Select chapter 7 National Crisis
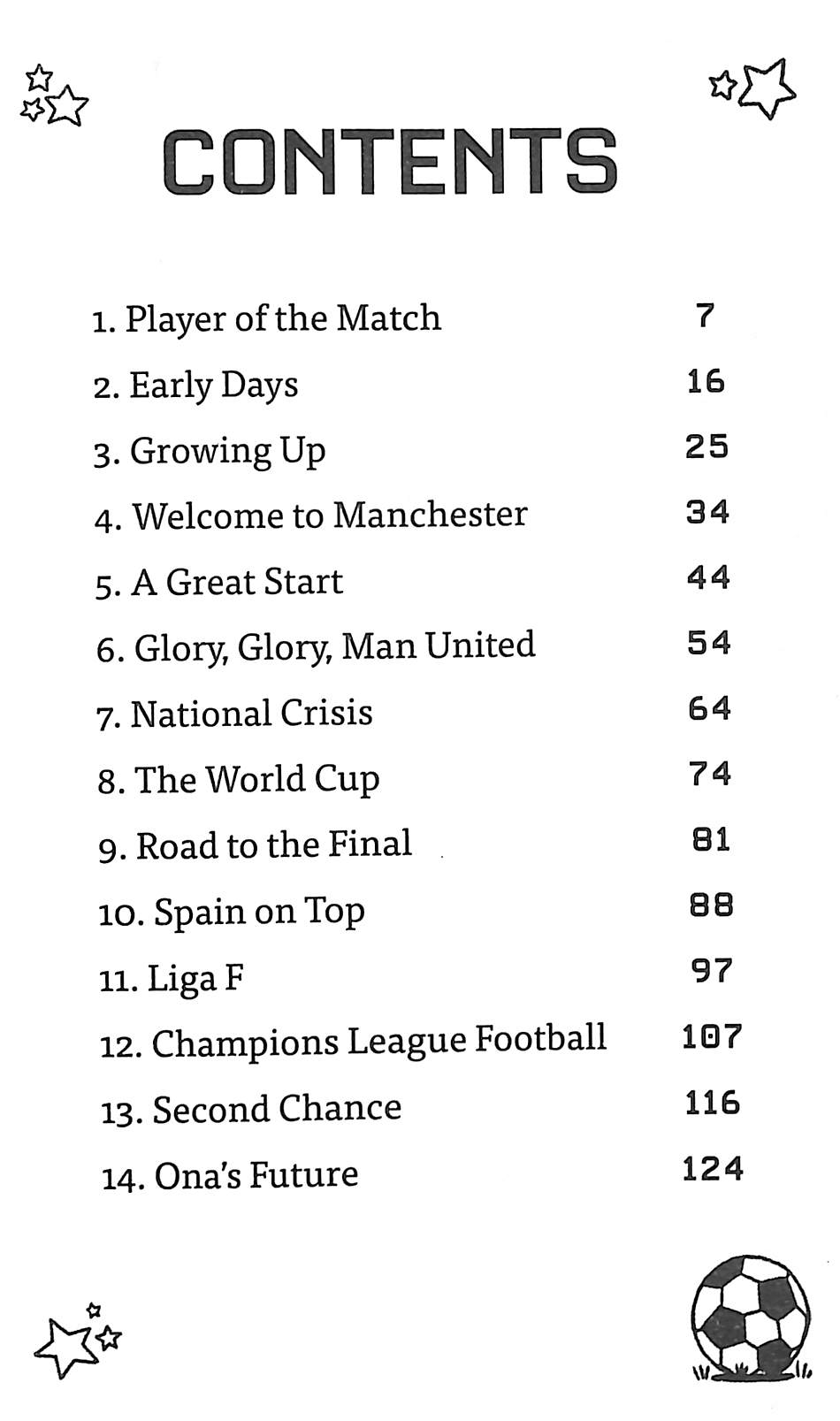The width and height of the screenshot is (840, 1421). [x=234, y=714]
